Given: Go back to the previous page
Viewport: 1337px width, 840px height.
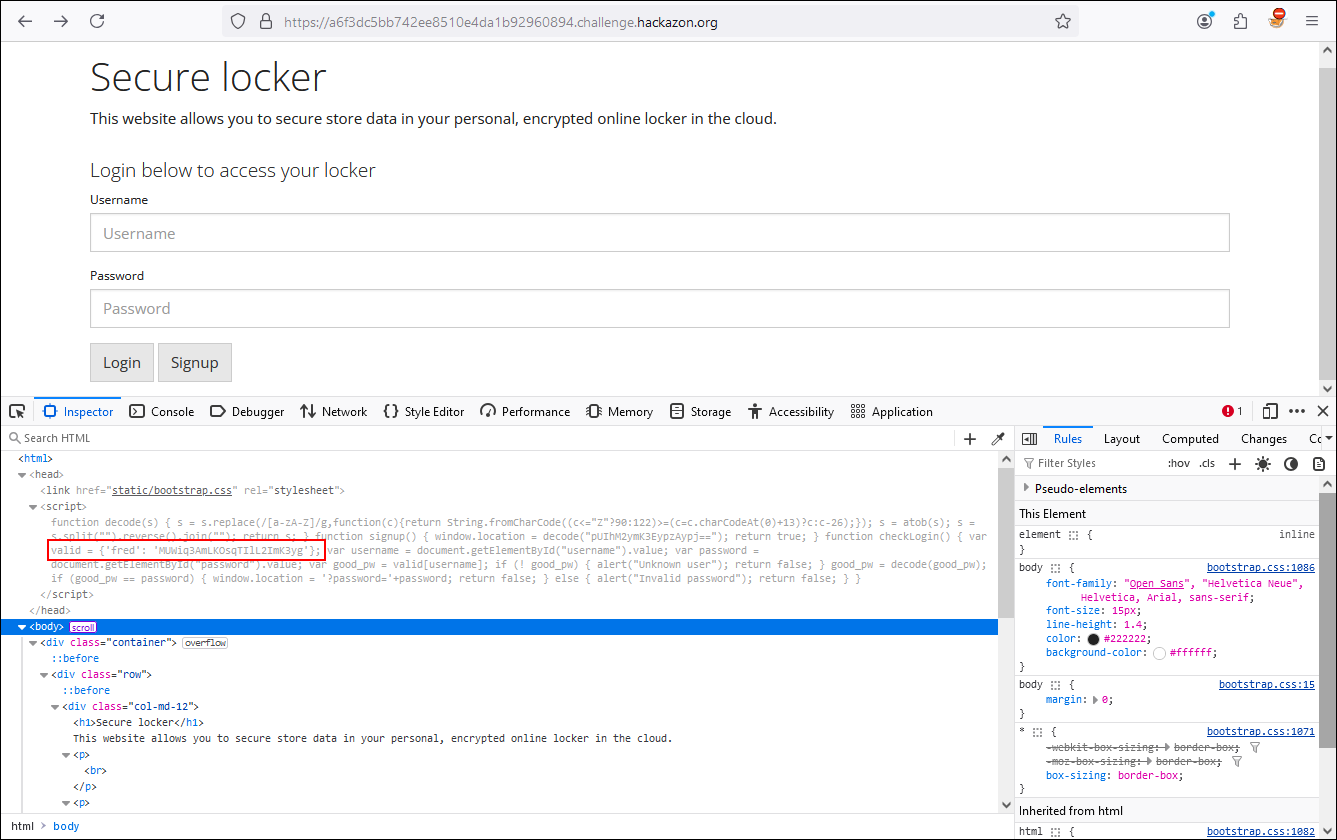Looking at the screenshot, I should (x=25, y=21).
